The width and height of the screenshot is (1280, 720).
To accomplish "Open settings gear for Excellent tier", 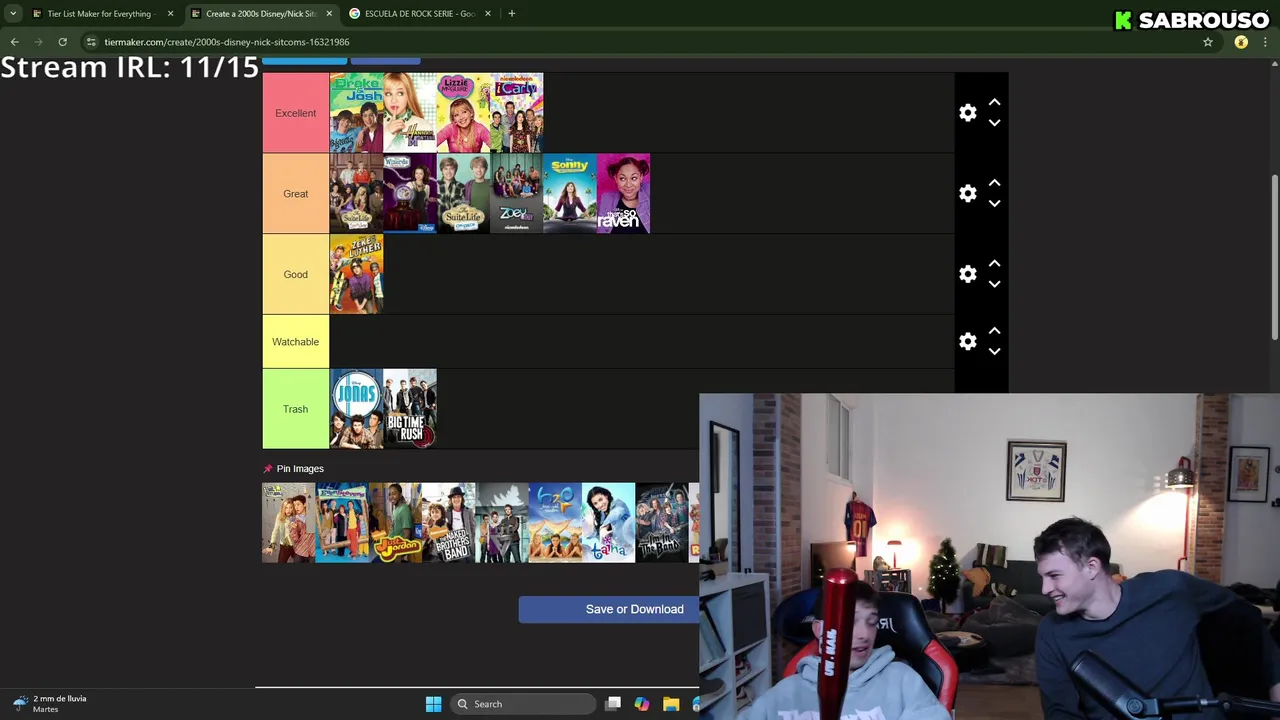I will coord(967,113).
